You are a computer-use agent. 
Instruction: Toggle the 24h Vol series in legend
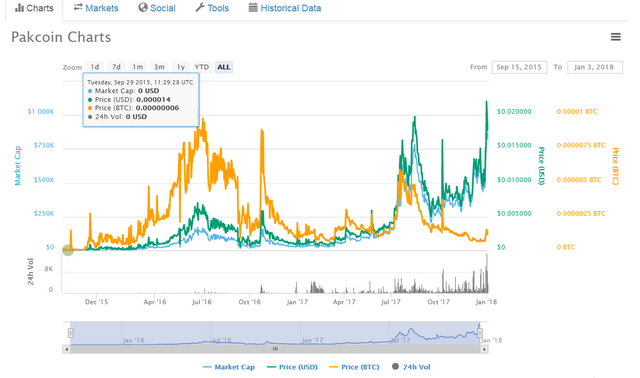pos(411,367)
